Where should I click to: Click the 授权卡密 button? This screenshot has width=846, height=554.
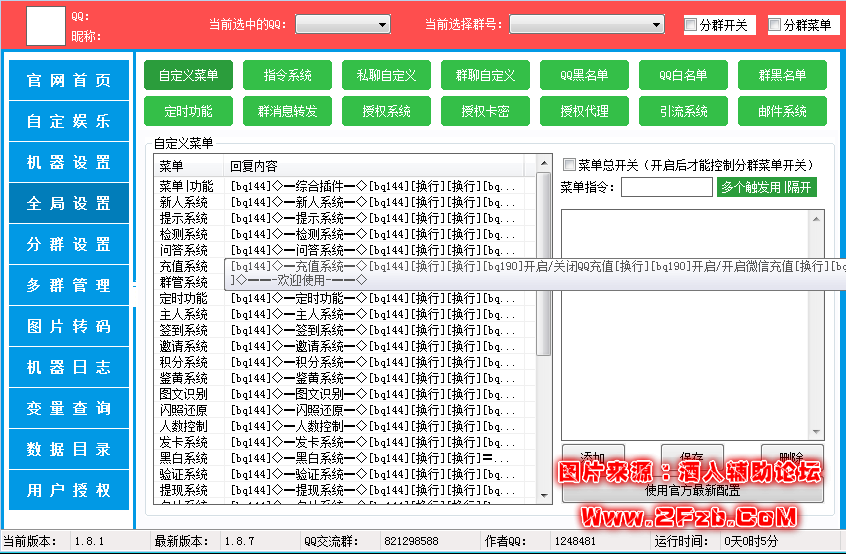click(x=485, y=112)
